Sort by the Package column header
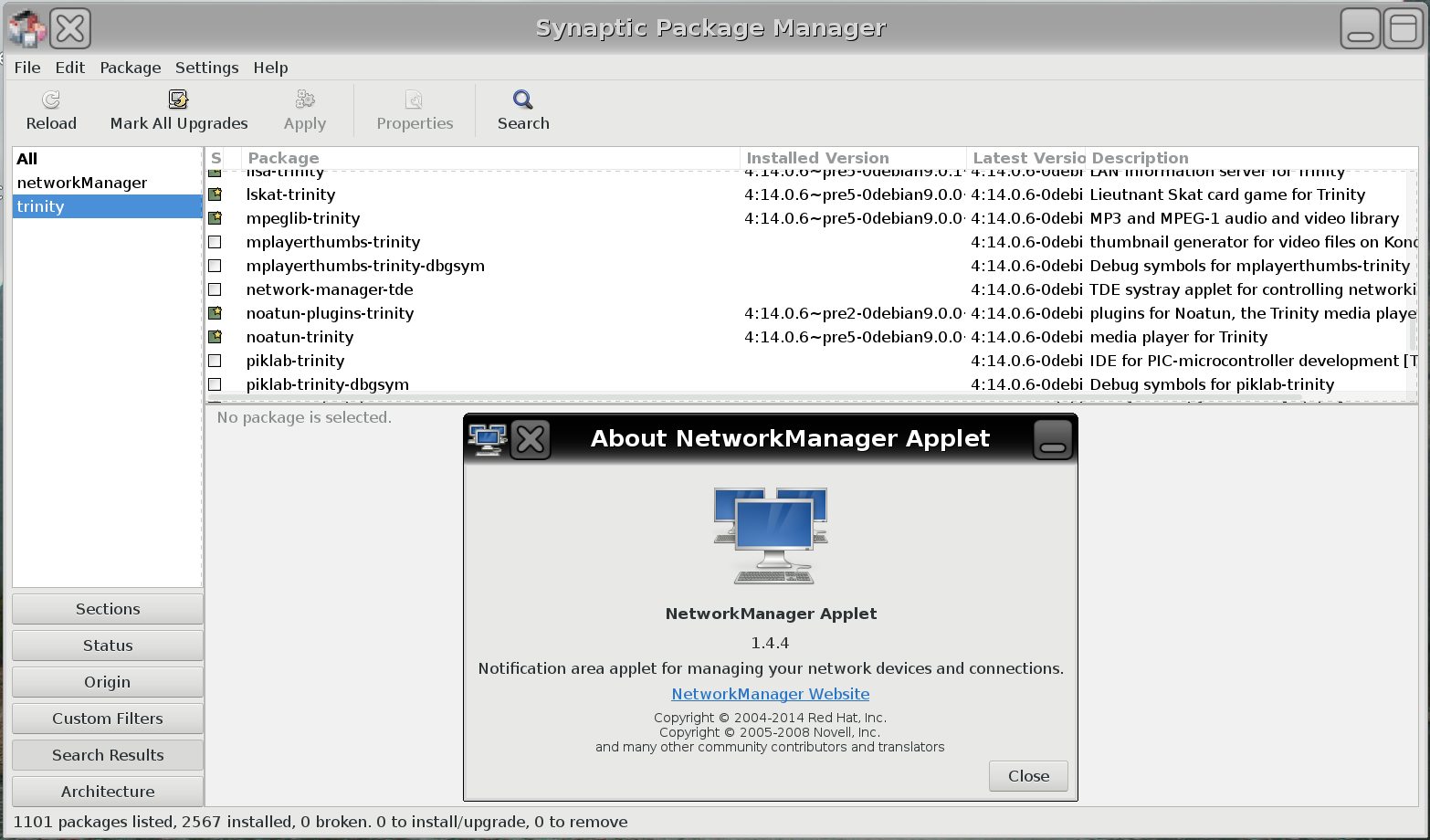This screenshot has height=840, width=1430. [490, 158]
